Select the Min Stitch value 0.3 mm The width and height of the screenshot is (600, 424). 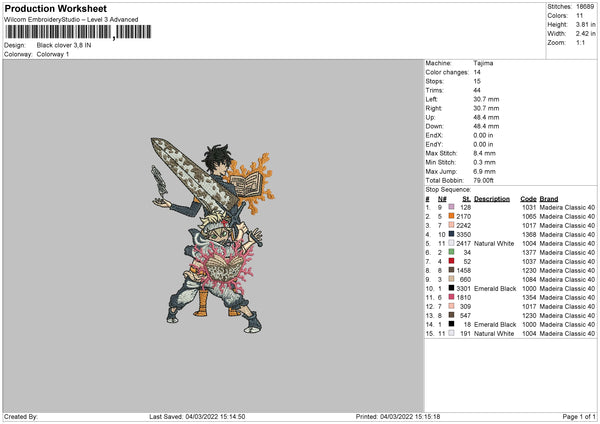pyautogui.click(x=484, y=162)
